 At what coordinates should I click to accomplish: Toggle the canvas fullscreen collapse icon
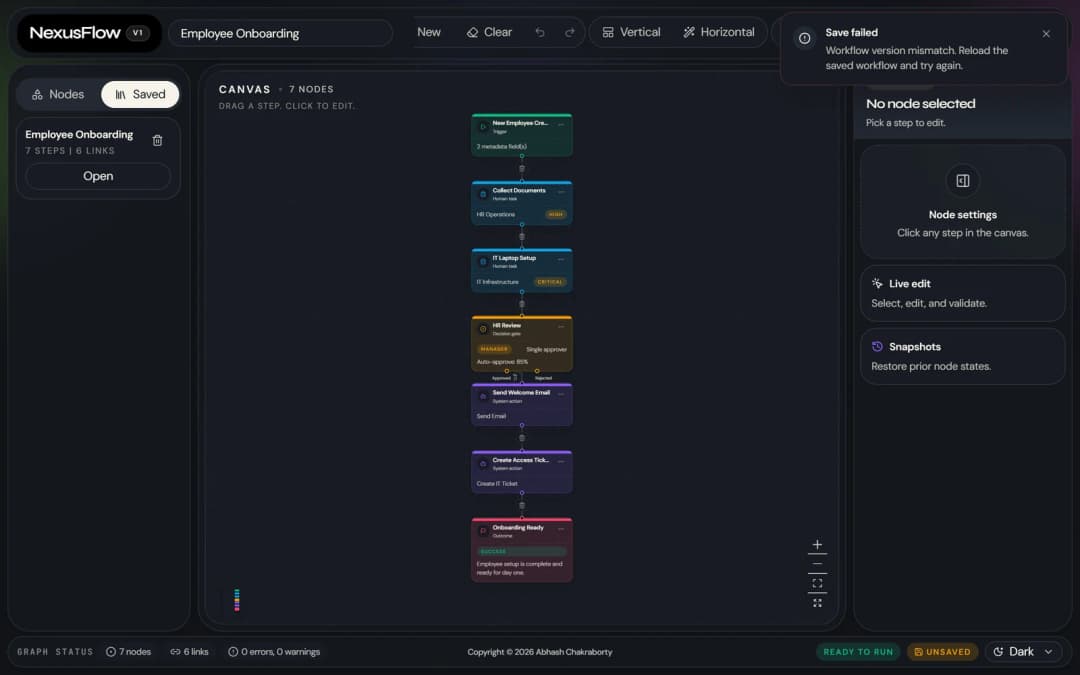(817, 603)
